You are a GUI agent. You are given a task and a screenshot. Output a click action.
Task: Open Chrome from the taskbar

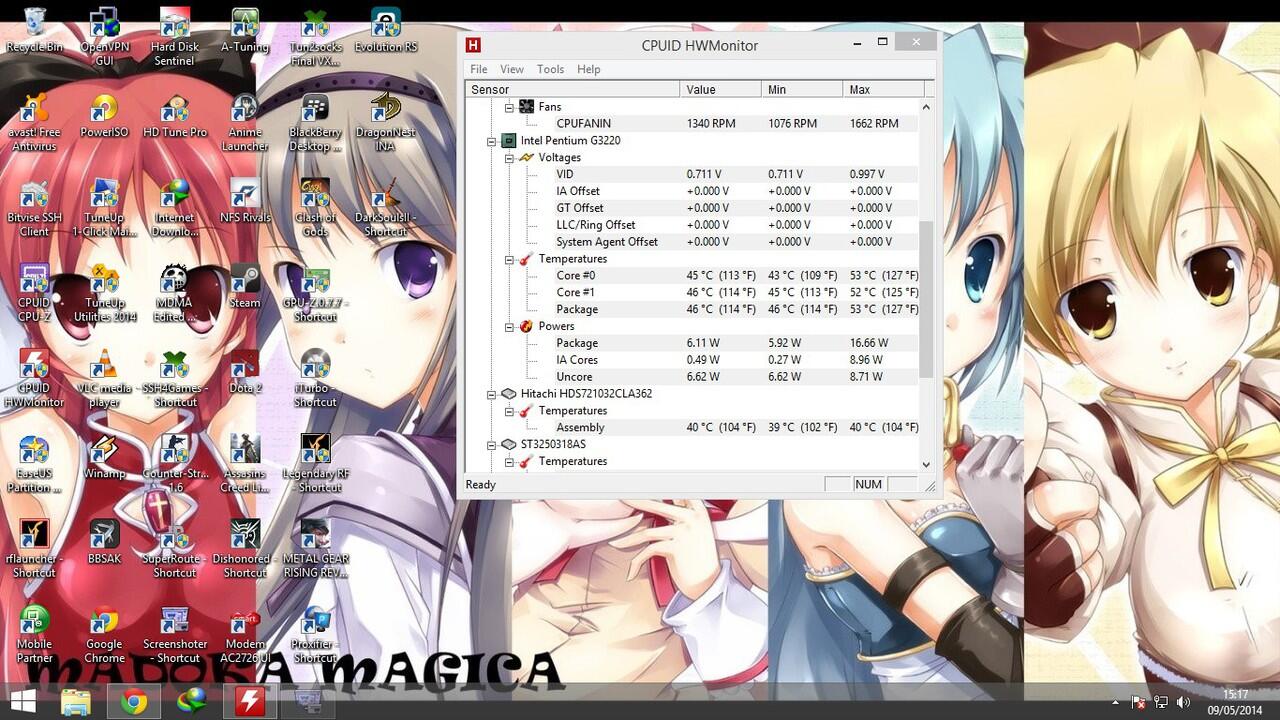[x=134, y=702]
